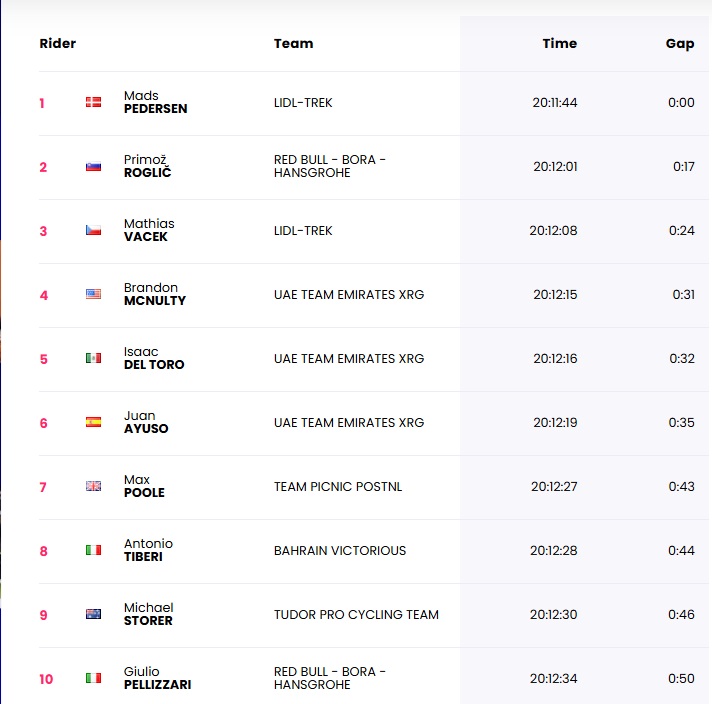Click the Slovenian flag next to Primož Roglič
The image size is (712, 704).
tap(93, 166)
